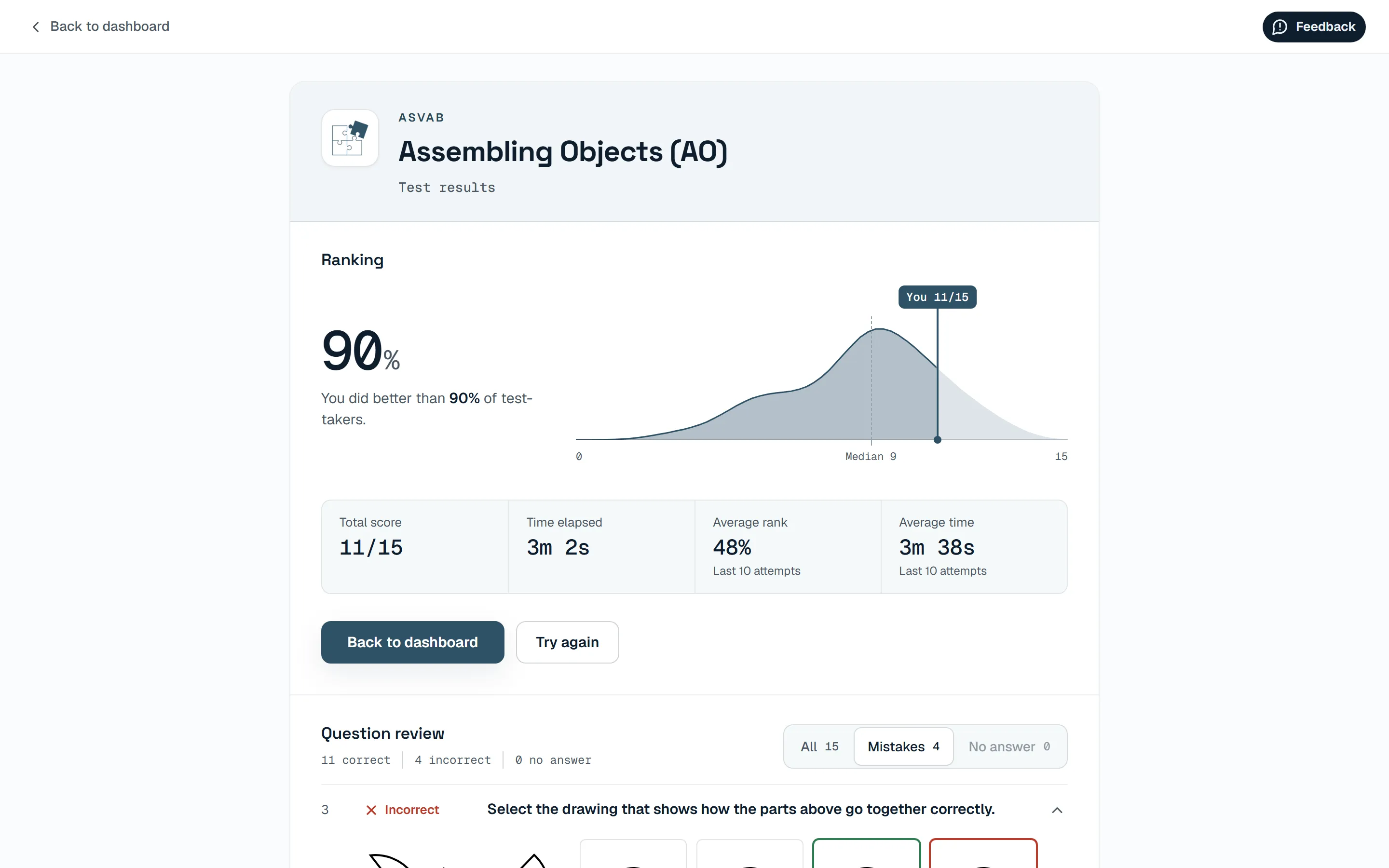
Task: Click the Time elapsed 3m 2s value
Action: (558, 547)
